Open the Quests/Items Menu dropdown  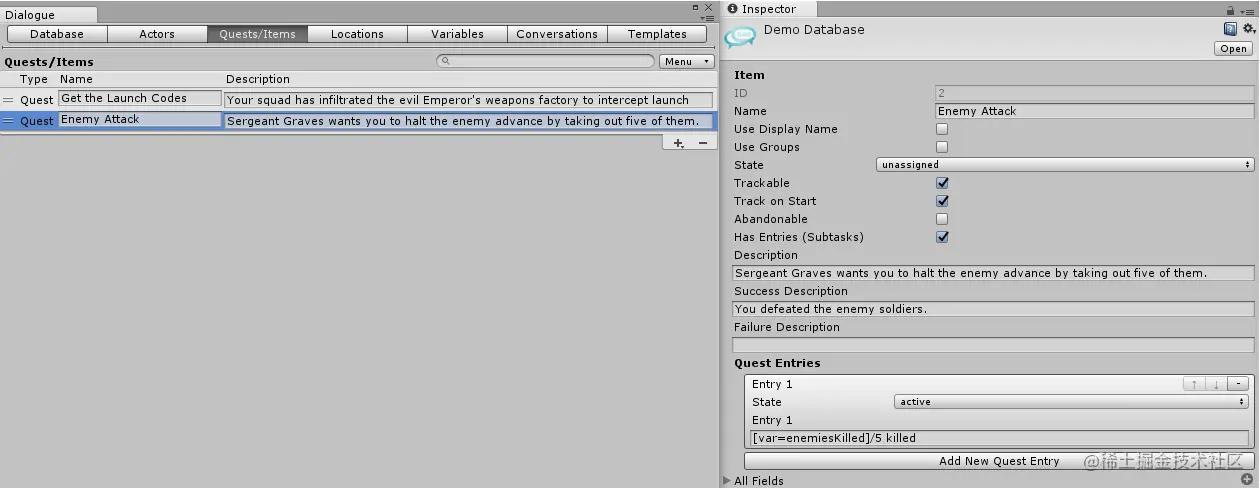[686, 62]
